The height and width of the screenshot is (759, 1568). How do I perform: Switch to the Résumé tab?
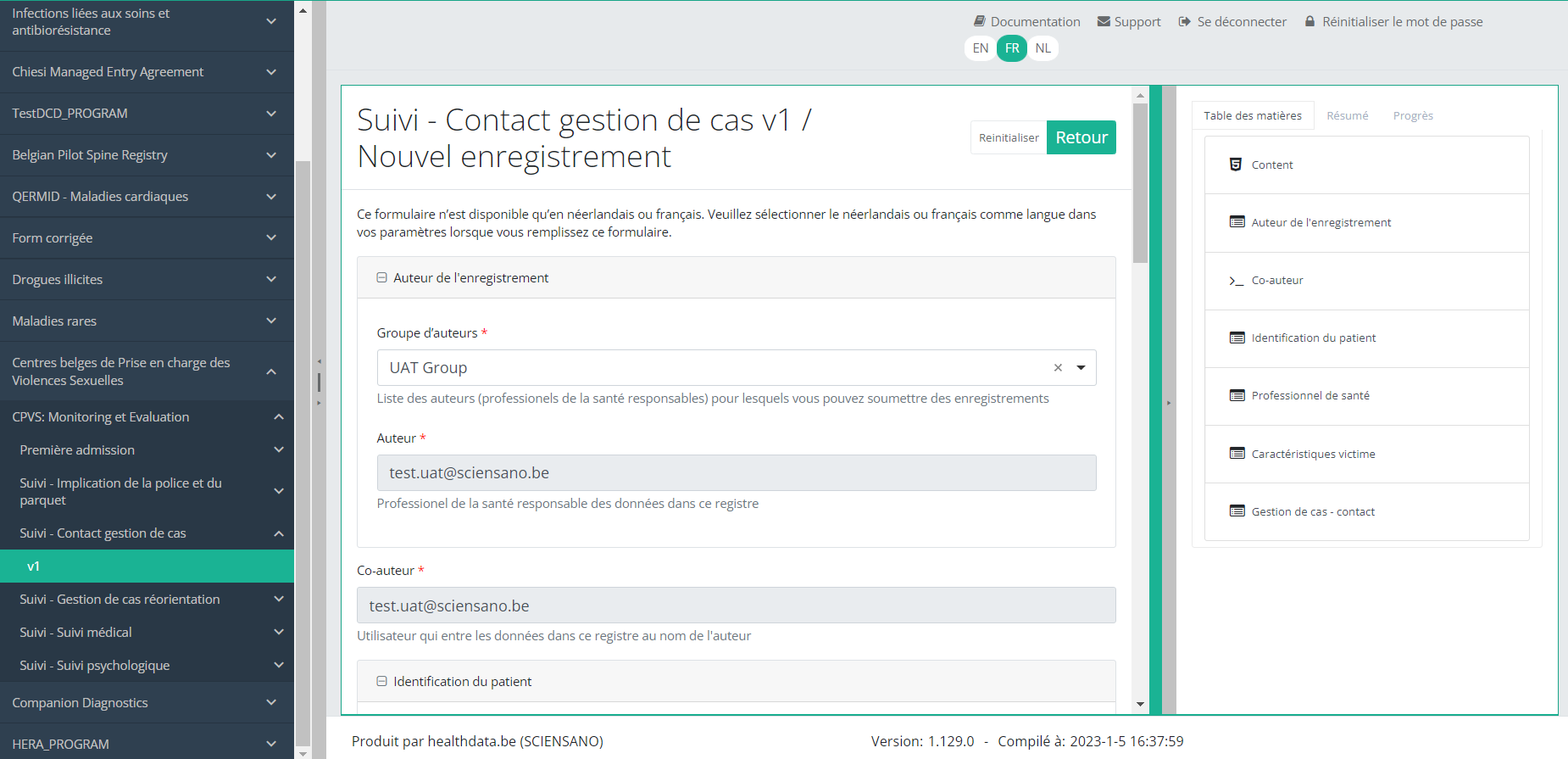(x=1347, y=116)
